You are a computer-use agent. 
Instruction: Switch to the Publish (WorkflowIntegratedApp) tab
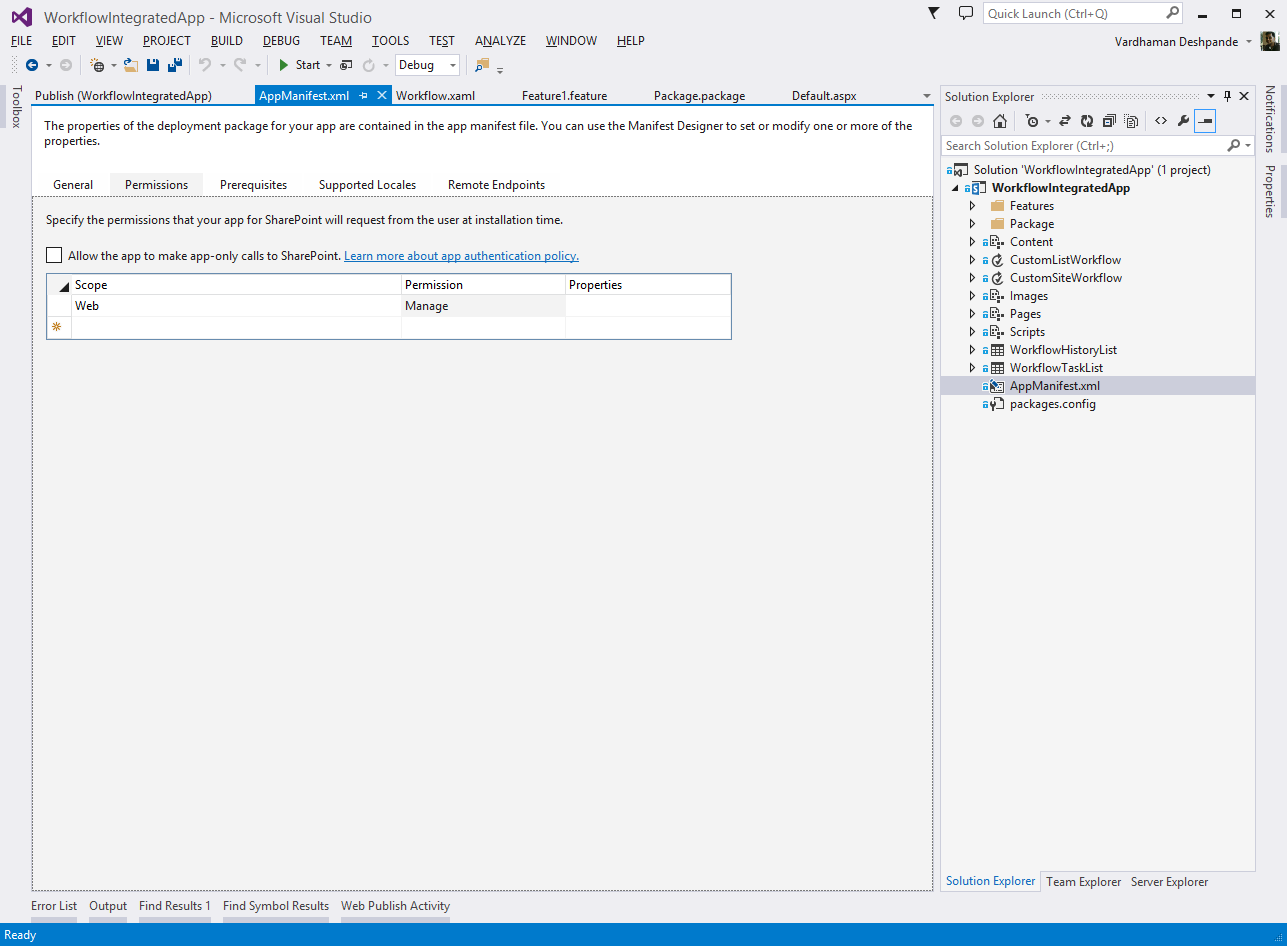tap(123, 96)
